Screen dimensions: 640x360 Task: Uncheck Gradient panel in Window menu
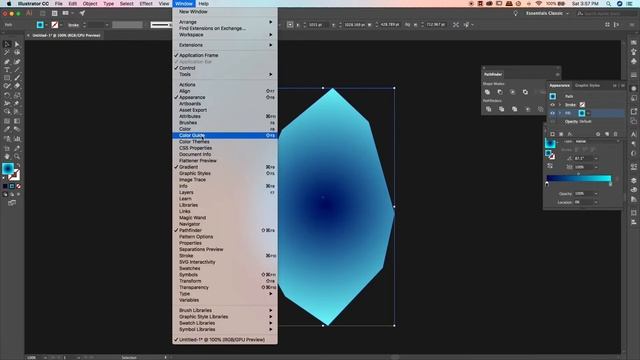tap(225, 167)
